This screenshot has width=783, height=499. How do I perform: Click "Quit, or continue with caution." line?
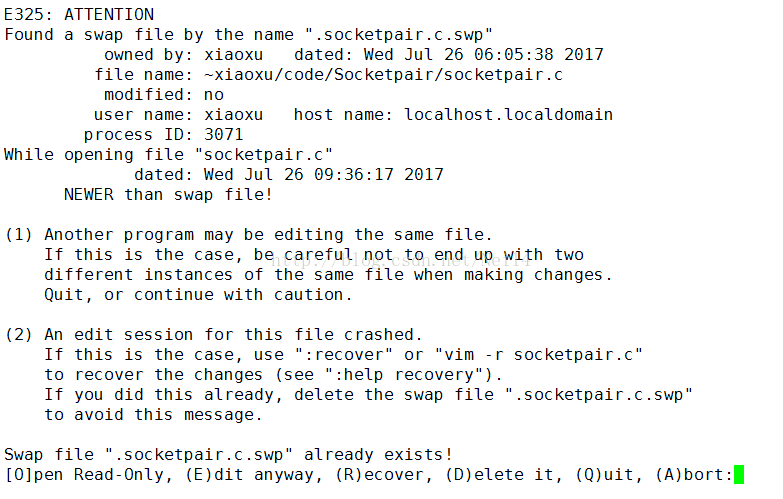tap(198, 294)
